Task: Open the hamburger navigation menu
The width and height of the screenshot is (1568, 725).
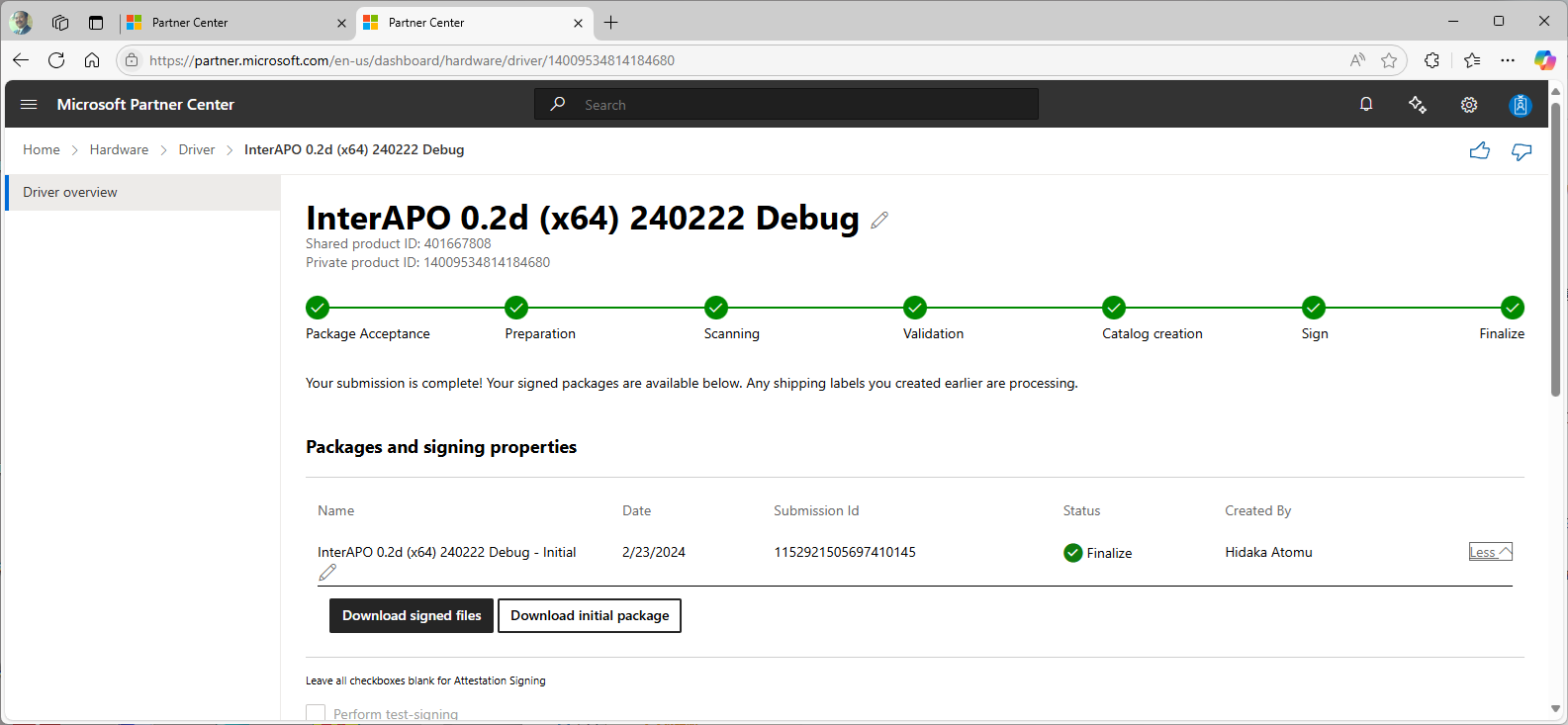Action: [x=29, y=104]
